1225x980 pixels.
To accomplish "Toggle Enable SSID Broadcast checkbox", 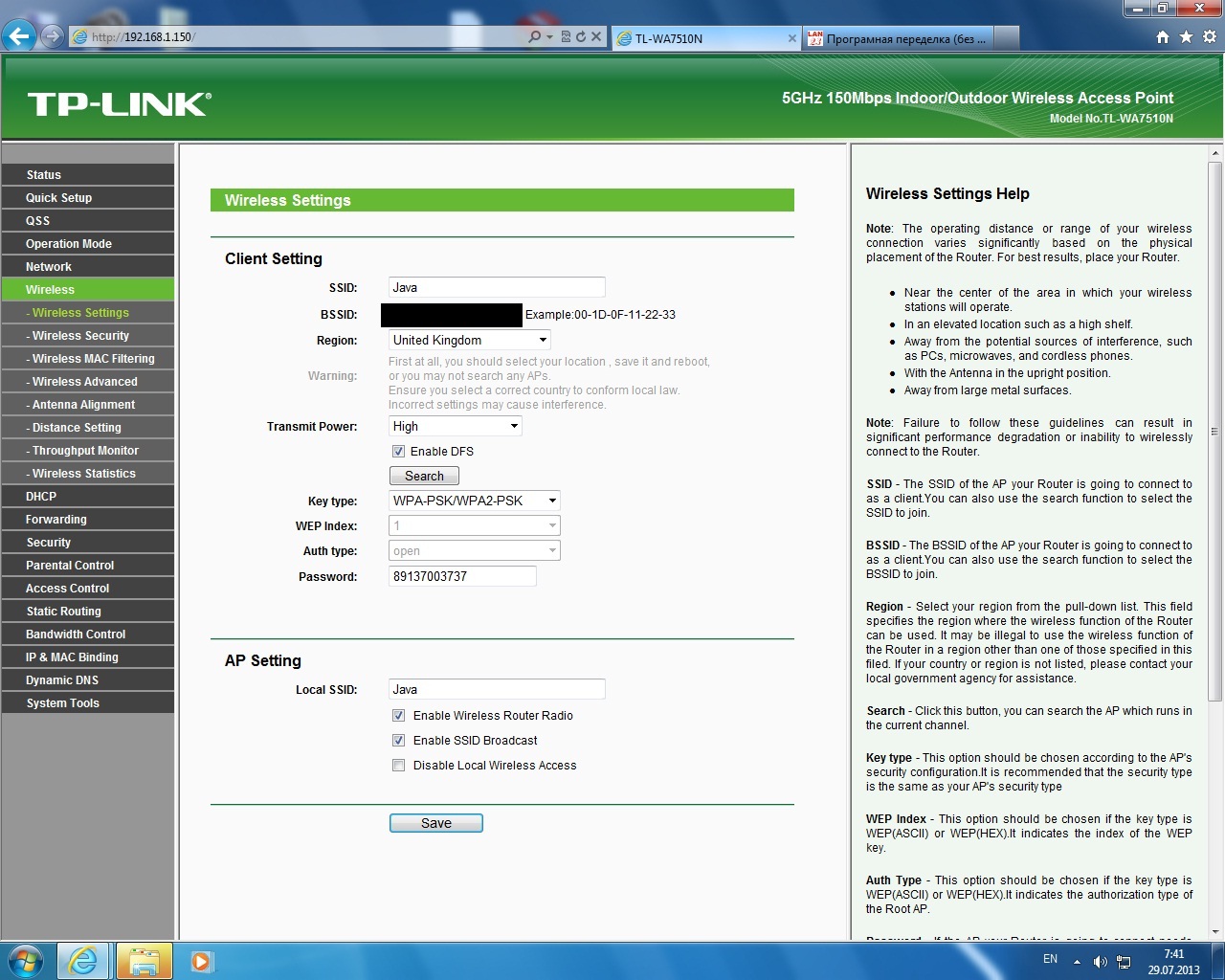I will (398, 741).
